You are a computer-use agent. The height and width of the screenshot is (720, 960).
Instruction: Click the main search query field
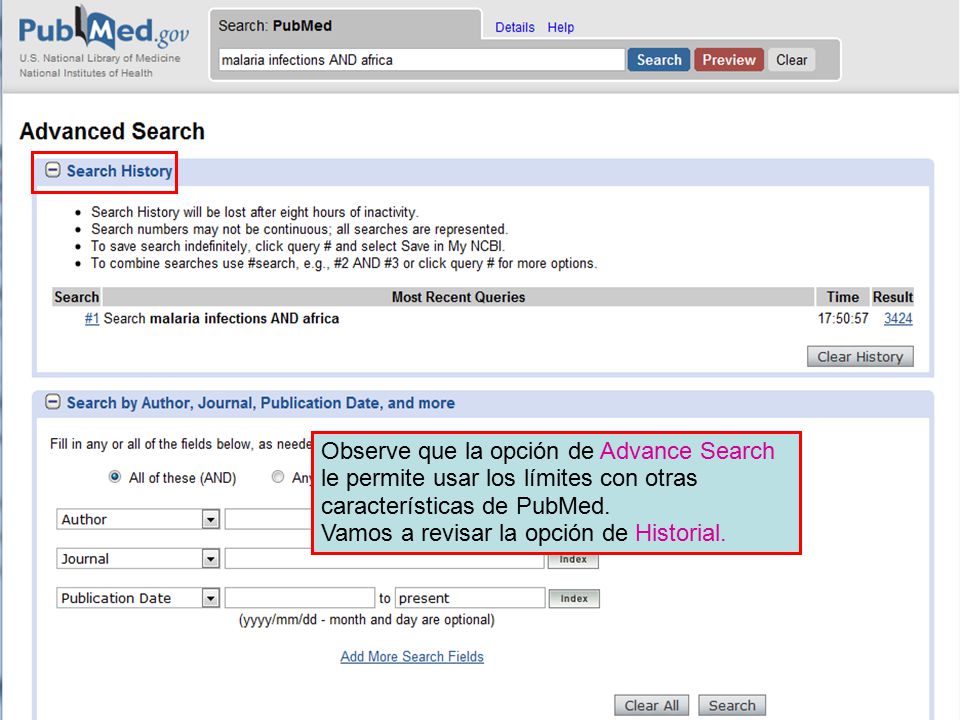(x=421, y=60)
